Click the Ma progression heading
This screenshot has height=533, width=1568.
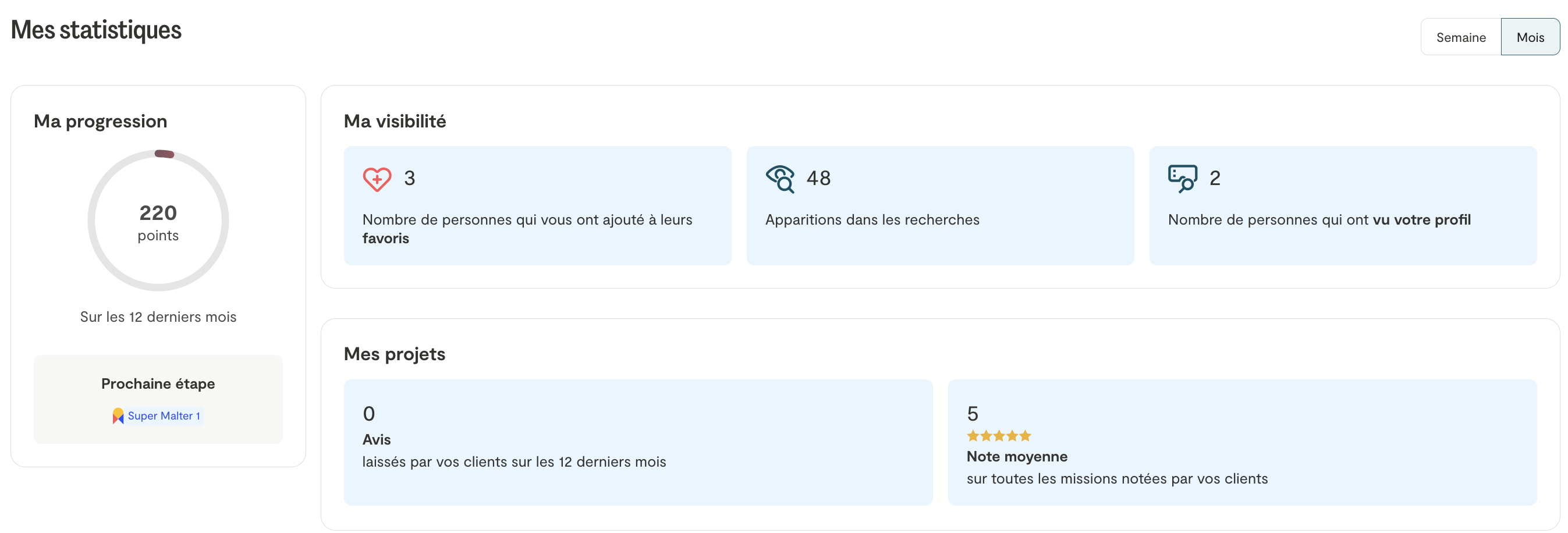click(x=101, y=121)
